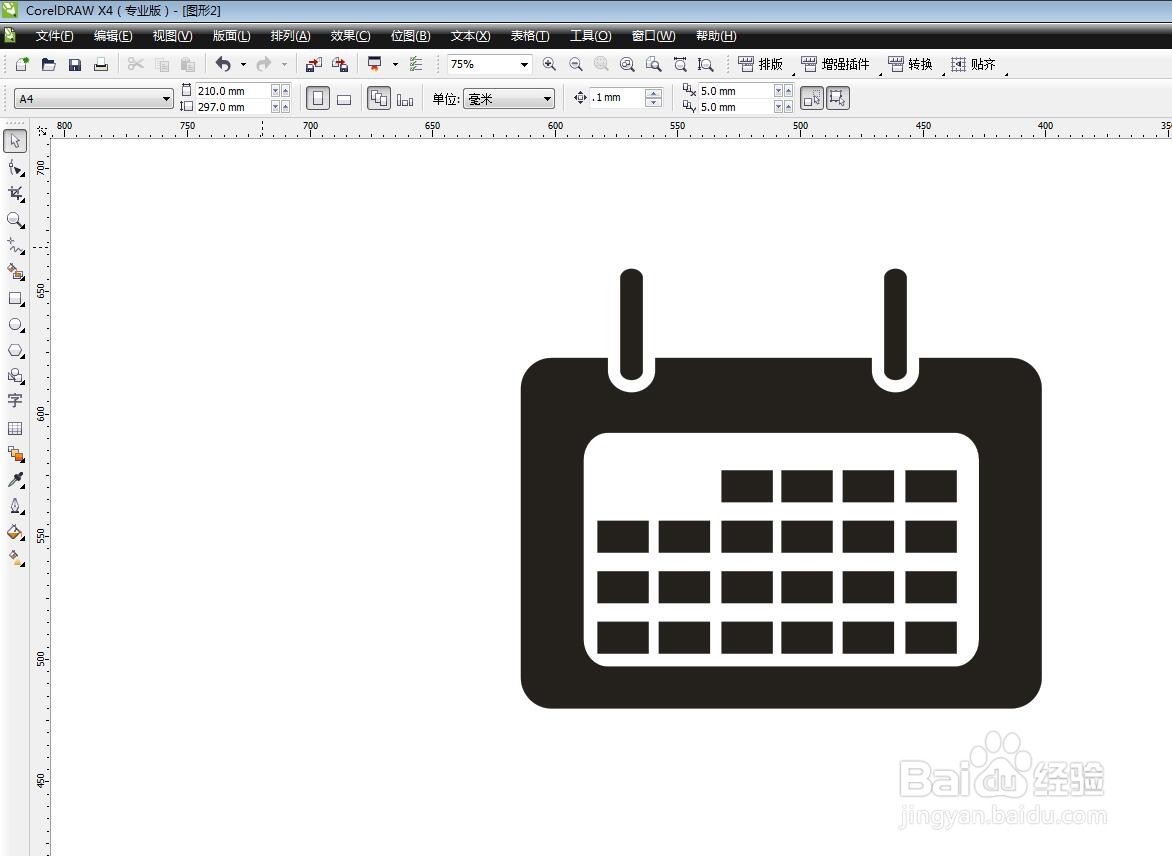Toggle the second selection mode button
Viewport: 1172px width, 856px height.
(x=837, y=98)
